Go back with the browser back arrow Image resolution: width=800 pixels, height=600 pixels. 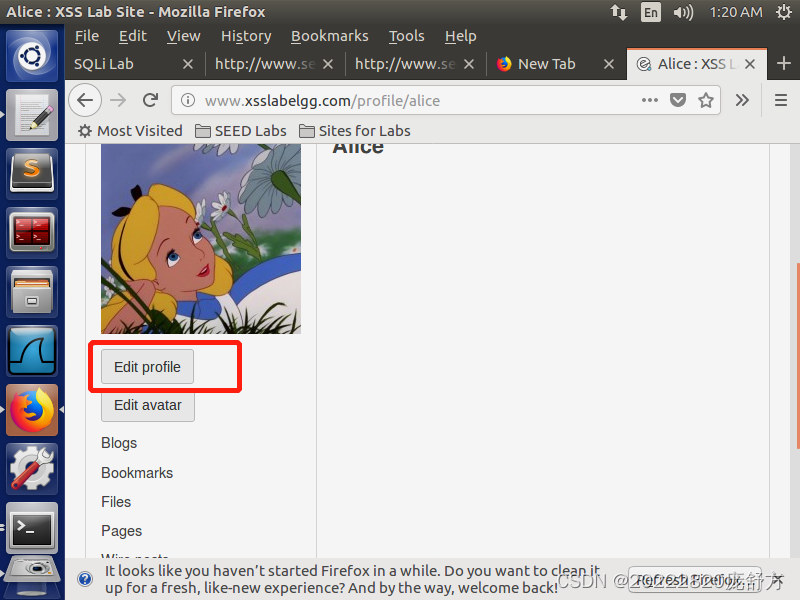click(85, 100)
